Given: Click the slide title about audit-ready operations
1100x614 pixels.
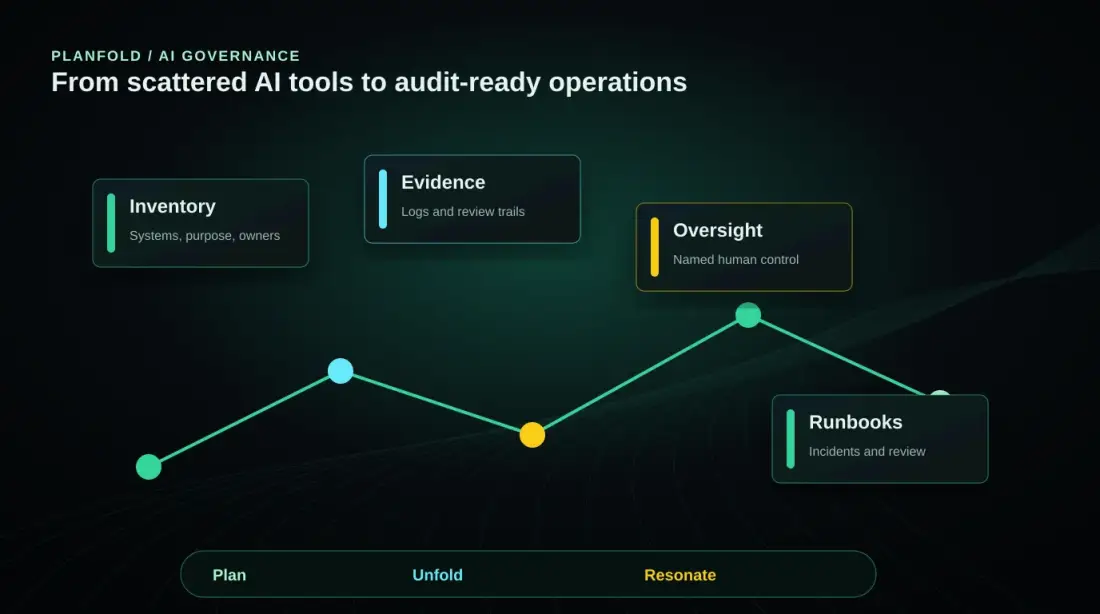Looking at the screenshot, I should (369, 83).
